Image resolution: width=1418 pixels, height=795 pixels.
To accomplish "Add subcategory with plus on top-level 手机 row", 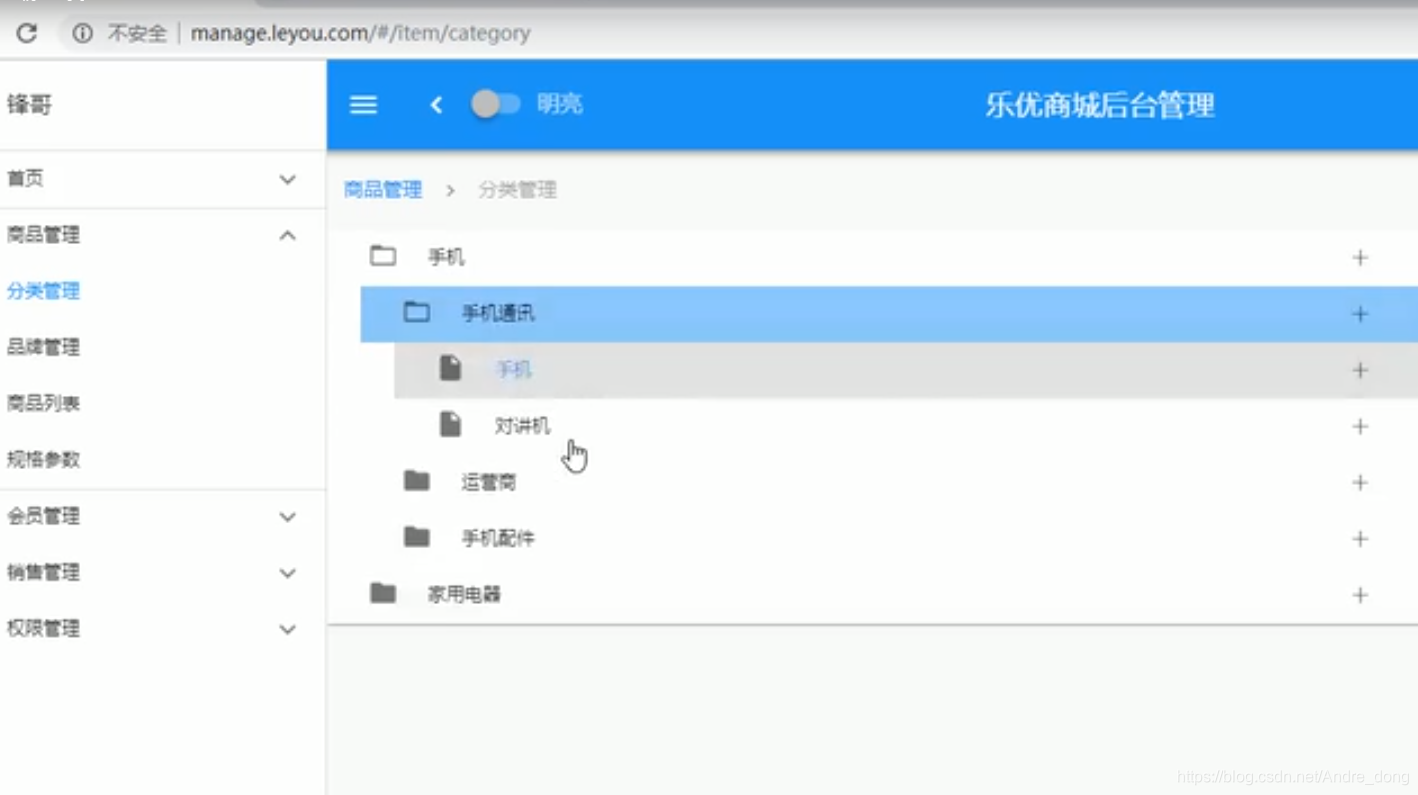I will point(1360,258).
